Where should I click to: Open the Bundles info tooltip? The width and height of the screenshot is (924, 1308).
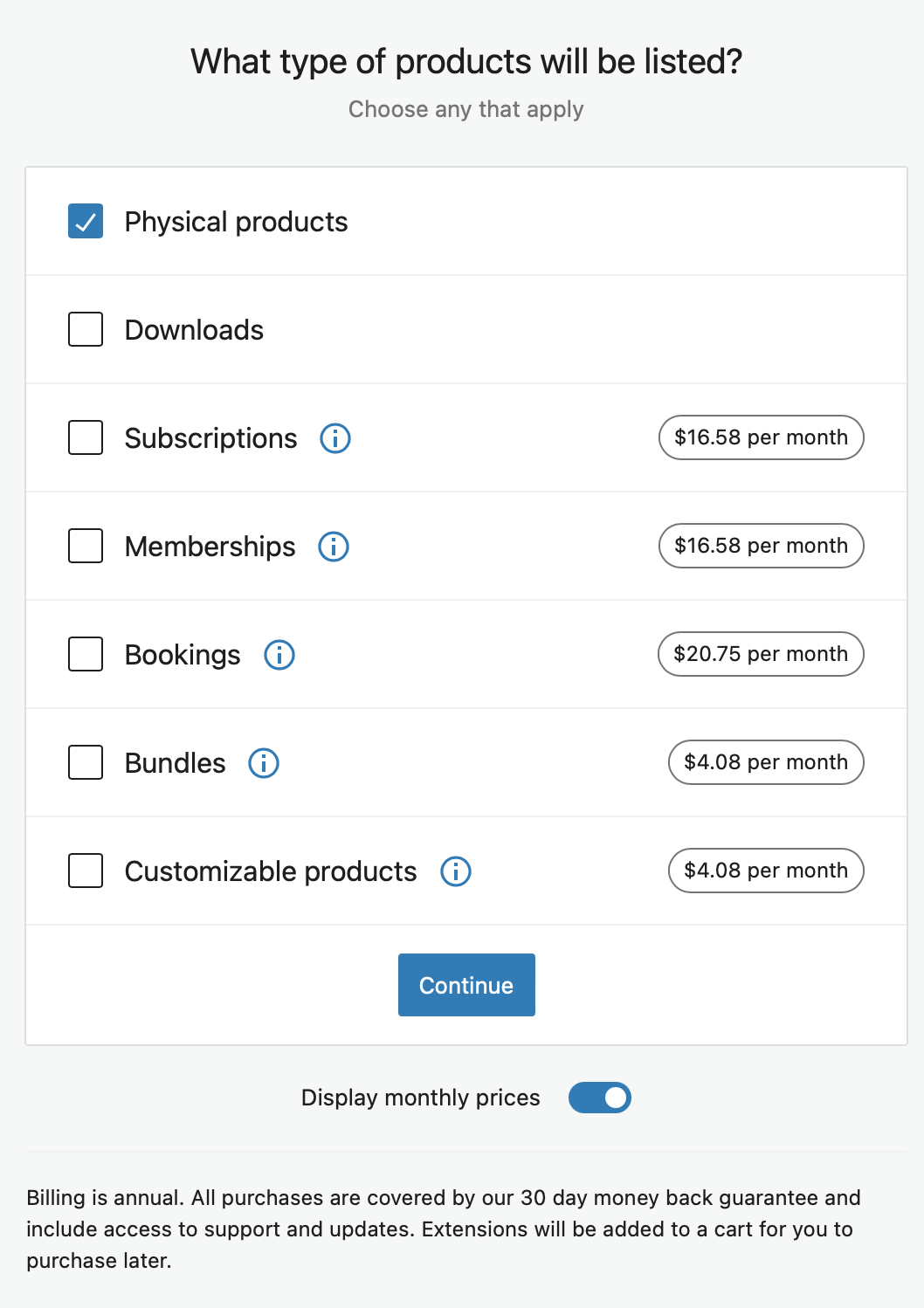(263, 763)
